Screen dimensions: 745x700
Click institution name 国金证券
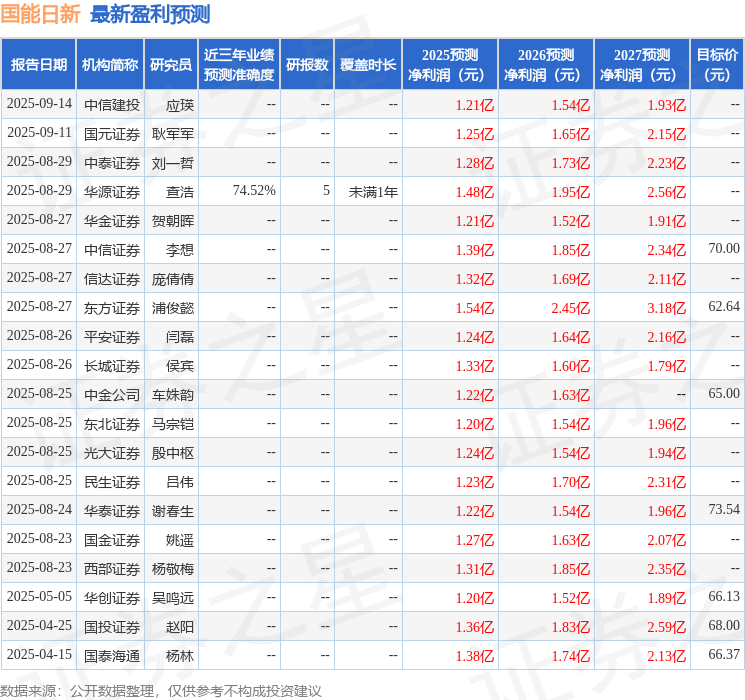click(112, 540)
